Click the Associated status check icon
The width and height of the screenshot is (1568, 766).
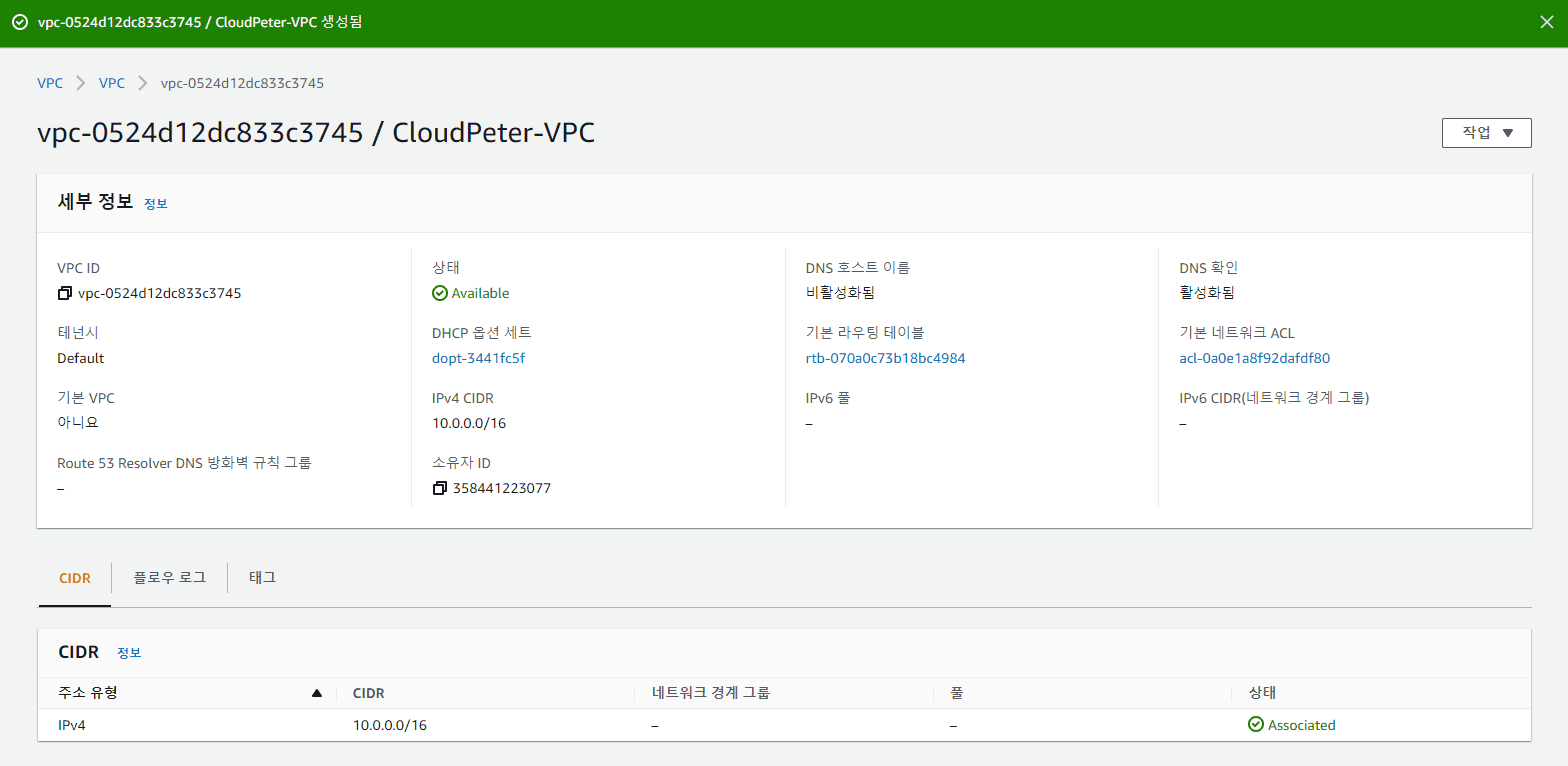coord(1256,725)
